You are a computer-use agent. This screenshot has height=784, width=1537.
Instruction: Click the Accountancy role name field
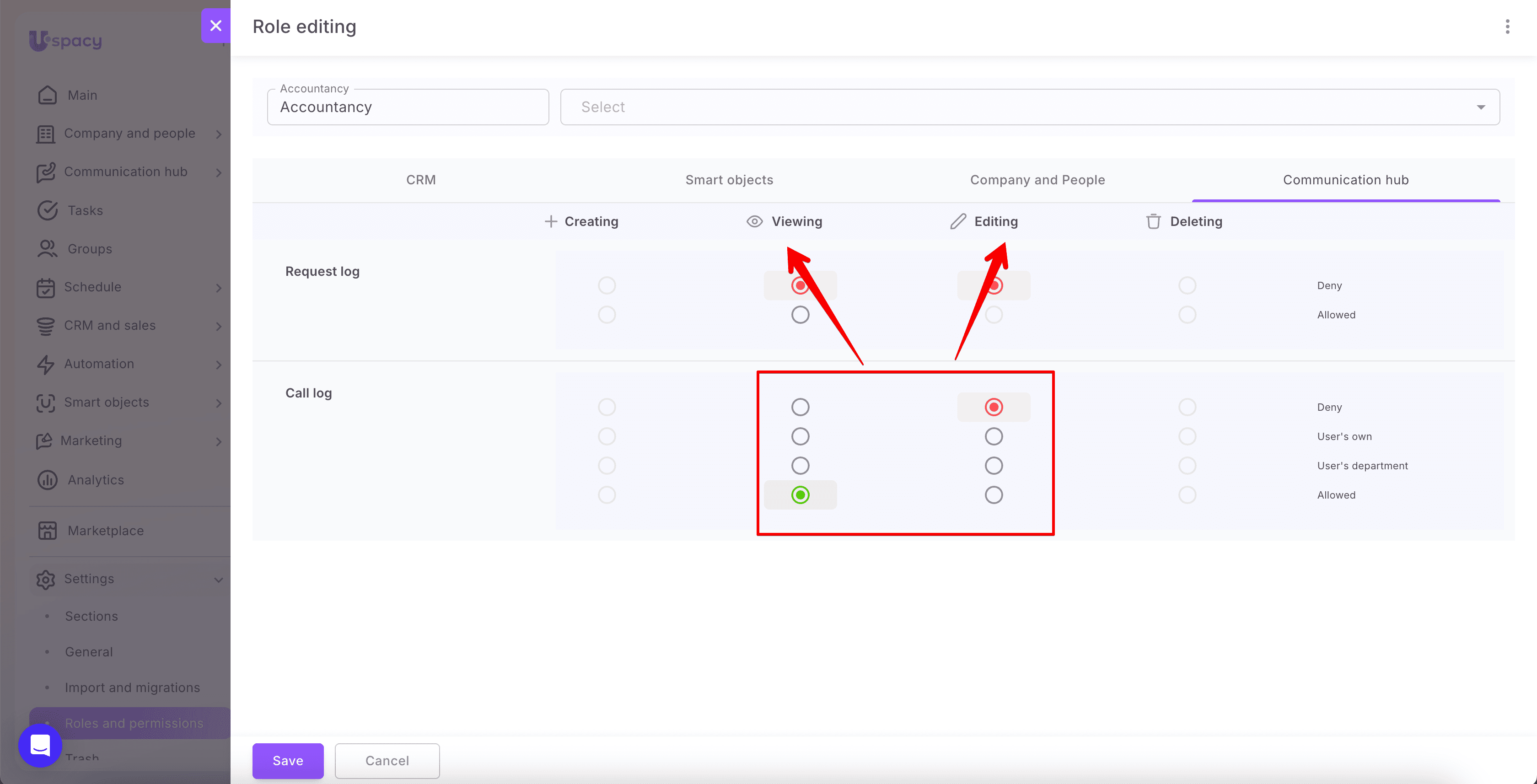click(x=408, y=107)
